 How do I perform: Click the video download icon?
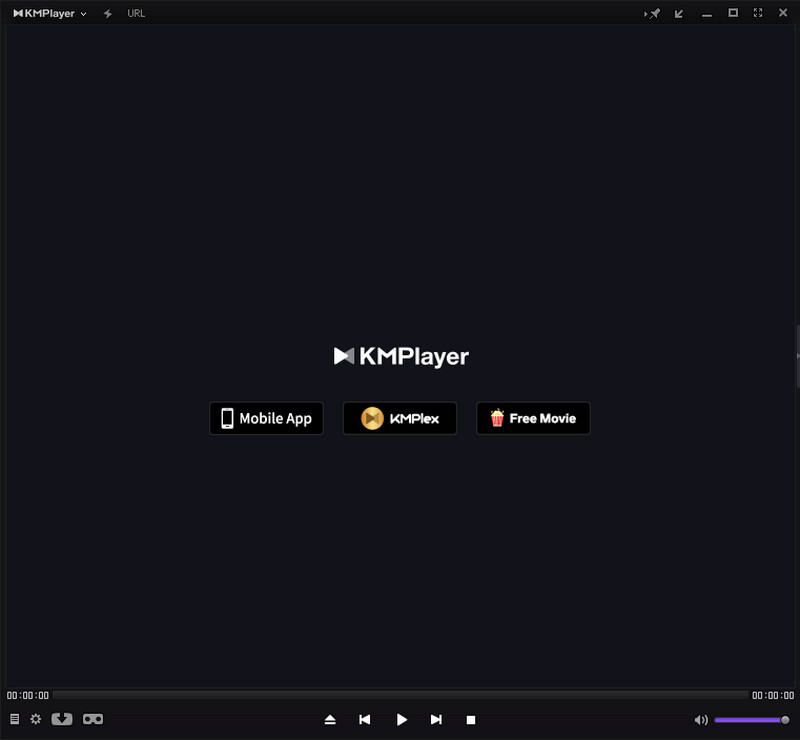point(62,719)
